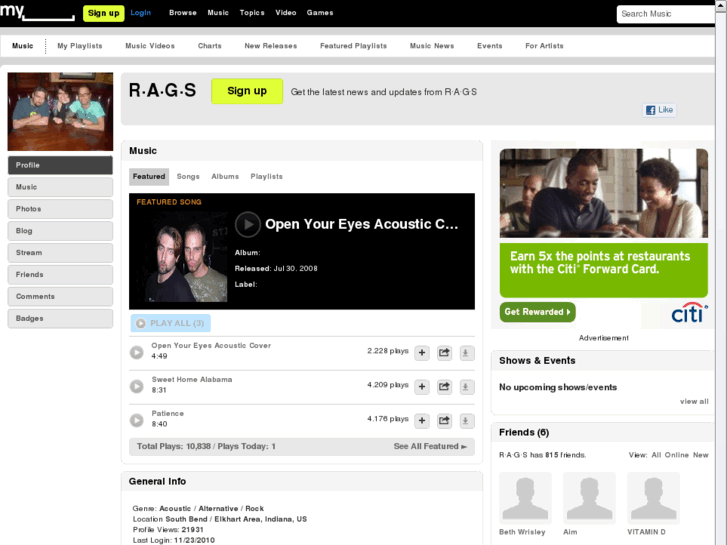Image resolution: width=727 pixels, height=545 pixels.
Task: Open Featured Playlists tab
Action: click(353, 46)
